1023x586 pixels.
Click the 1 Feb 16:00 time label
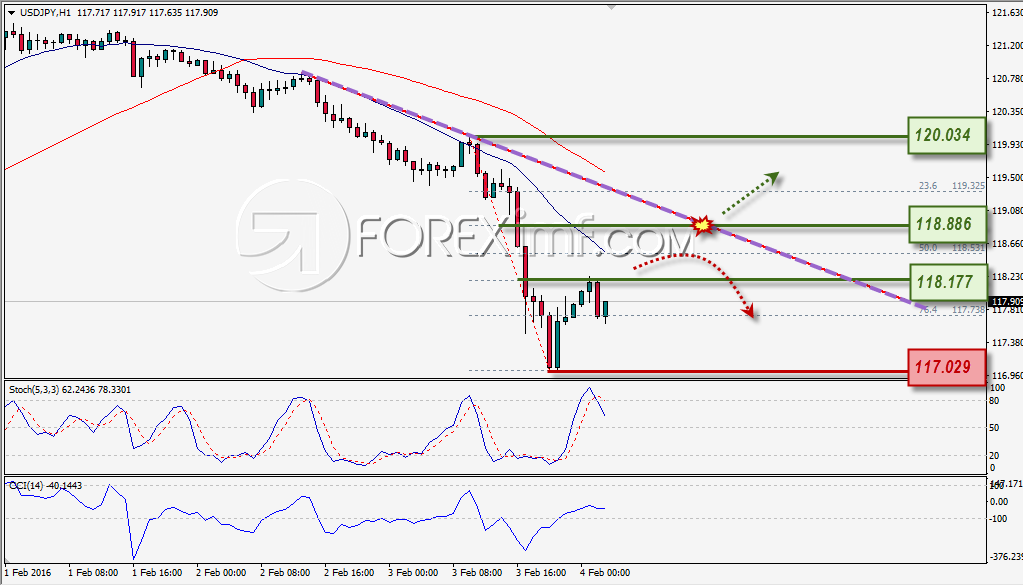[x=157, y=573]
